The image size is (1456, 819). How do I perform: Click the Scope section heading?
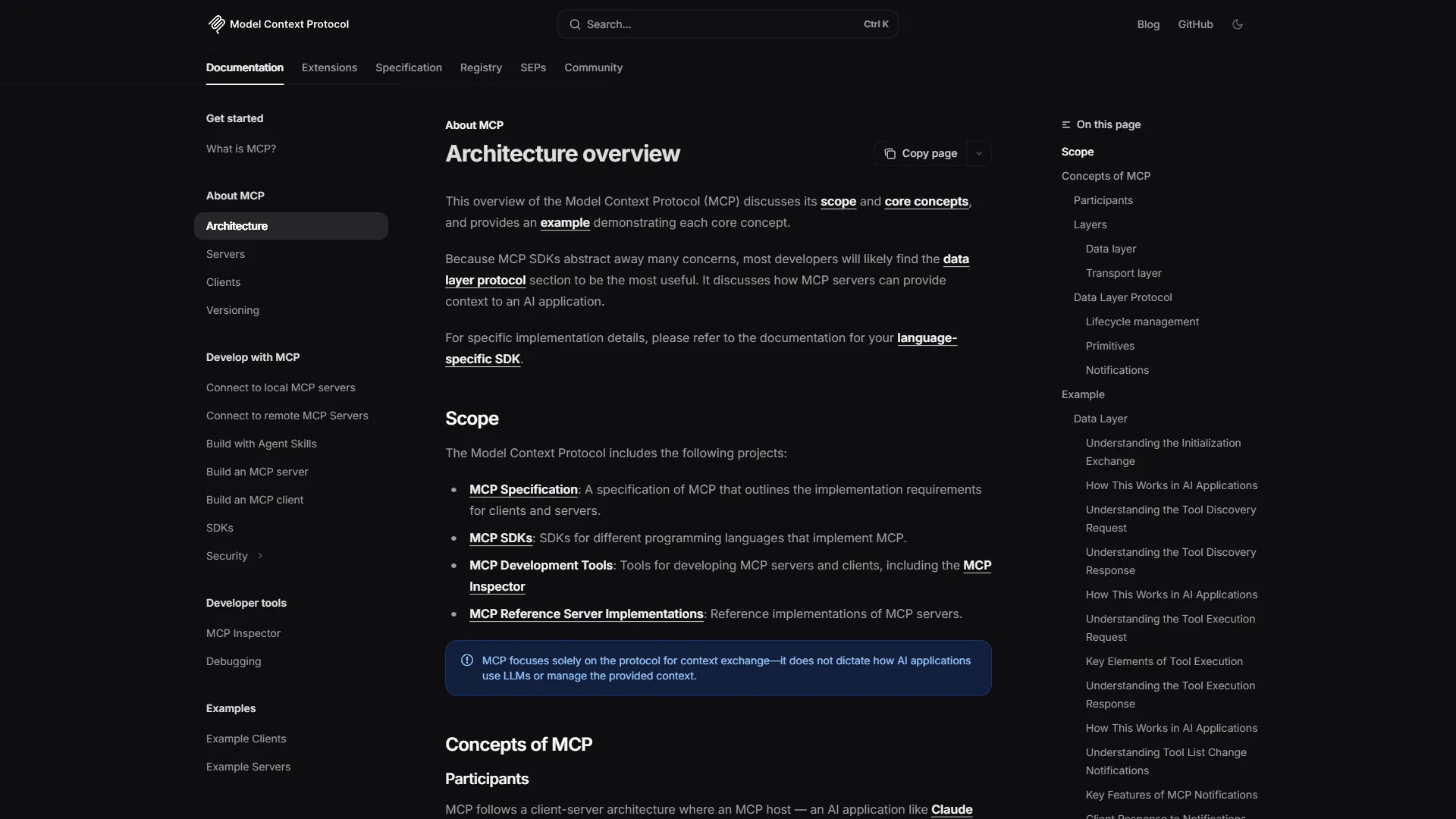click(x=472, y=419)
